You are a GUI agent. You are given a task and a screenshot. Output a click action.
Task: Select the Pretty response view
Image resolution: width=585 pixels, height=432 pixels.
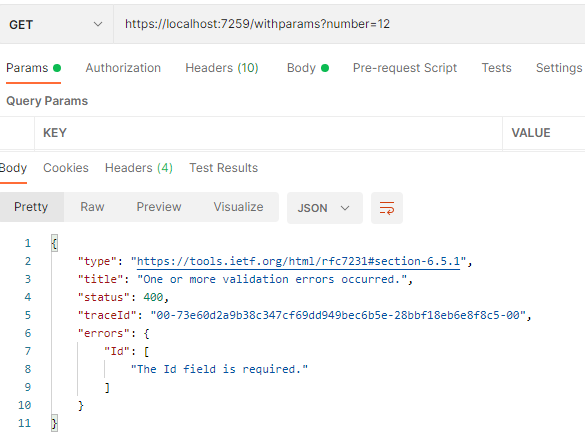pyautogui.click(x=31, y=207)
